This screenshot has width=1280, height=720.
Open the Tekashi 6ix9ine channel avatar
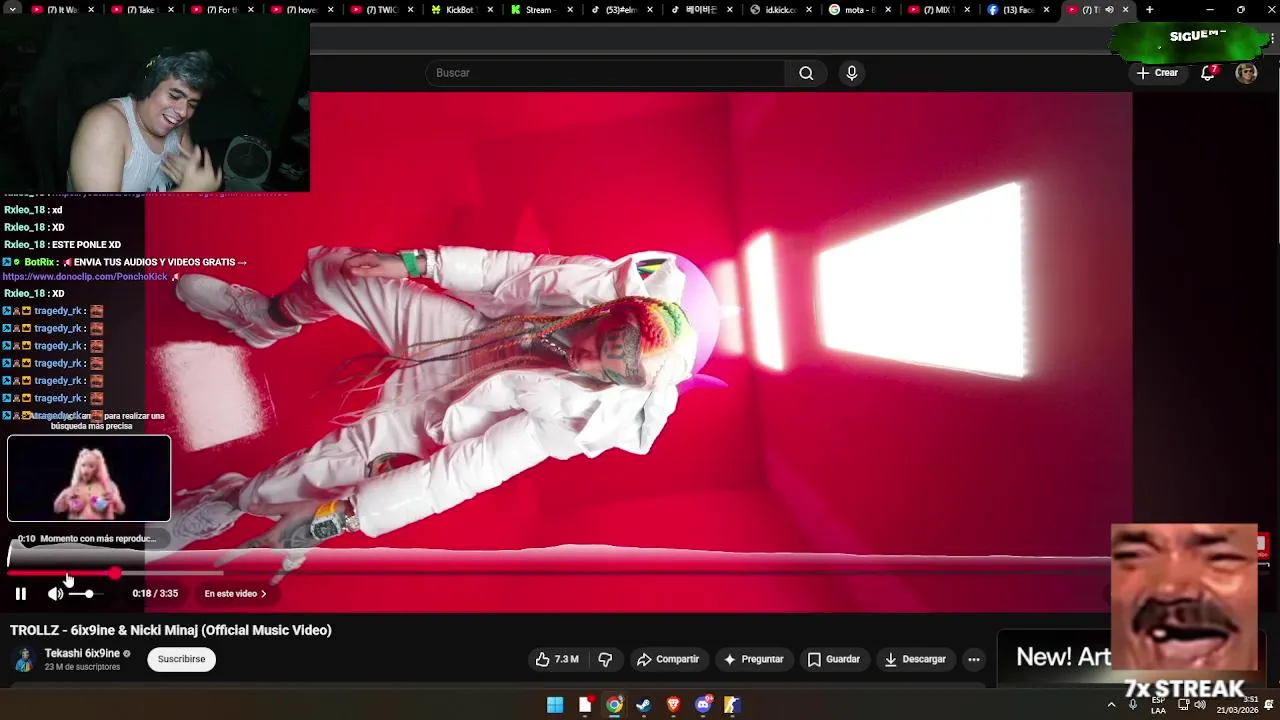point(24,660)
